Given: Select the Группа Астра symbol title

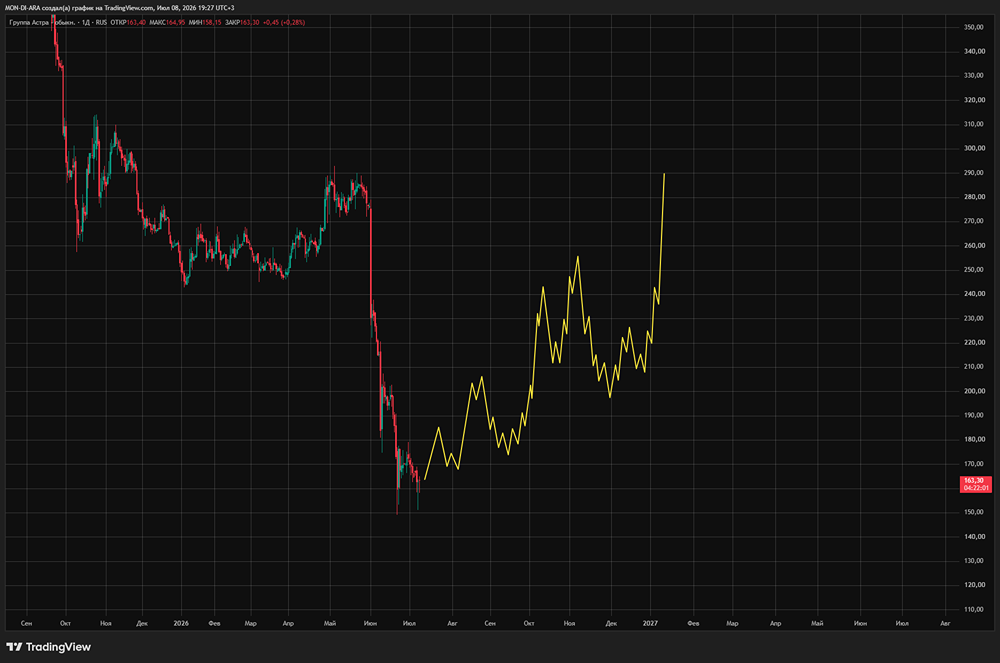Looking at the screenshot, I should (x=42, y=22).
